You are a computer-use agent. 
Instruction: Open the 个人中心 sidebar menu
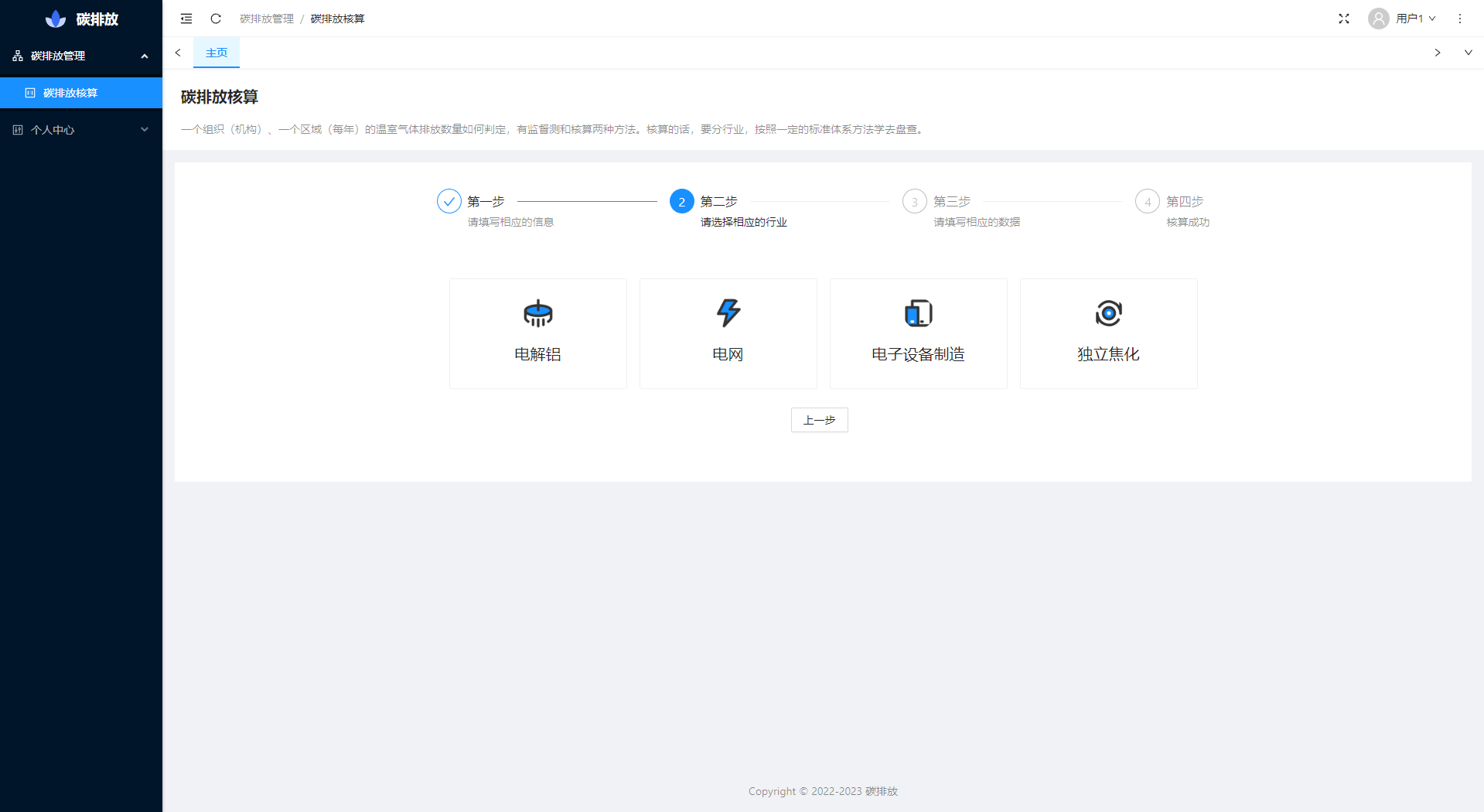coord(81,130)
